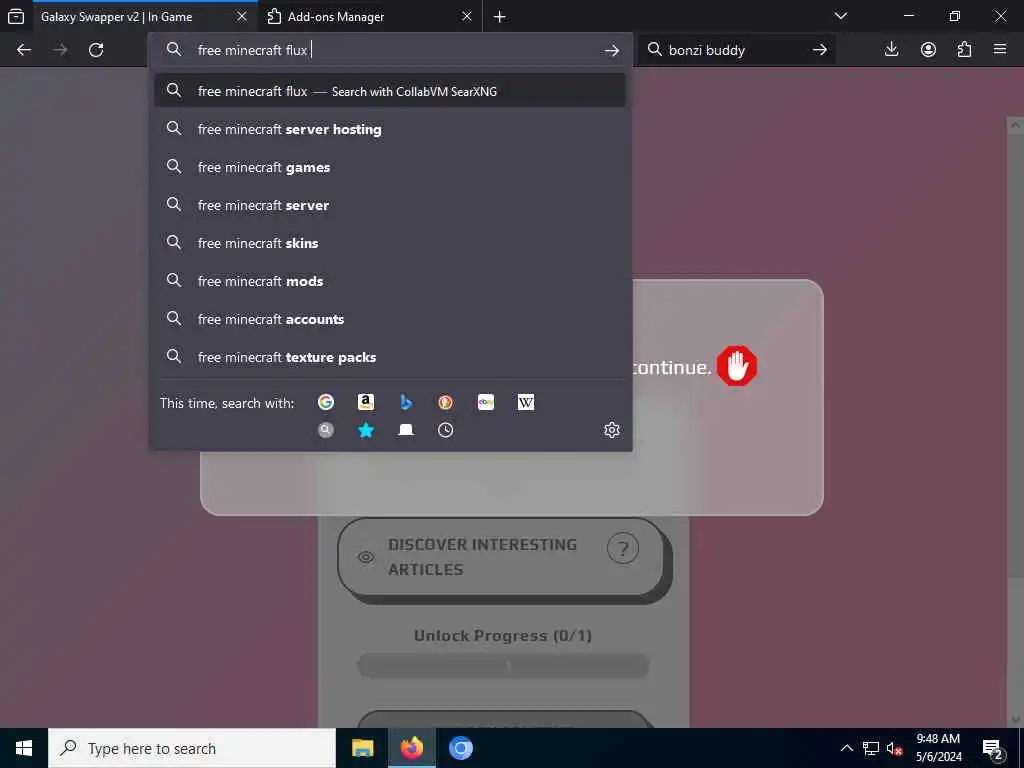Image resolution: width=1024 pixels, height=768 pixels.
Task: Open the Downloads panel icon
Action: coord(891,50)
